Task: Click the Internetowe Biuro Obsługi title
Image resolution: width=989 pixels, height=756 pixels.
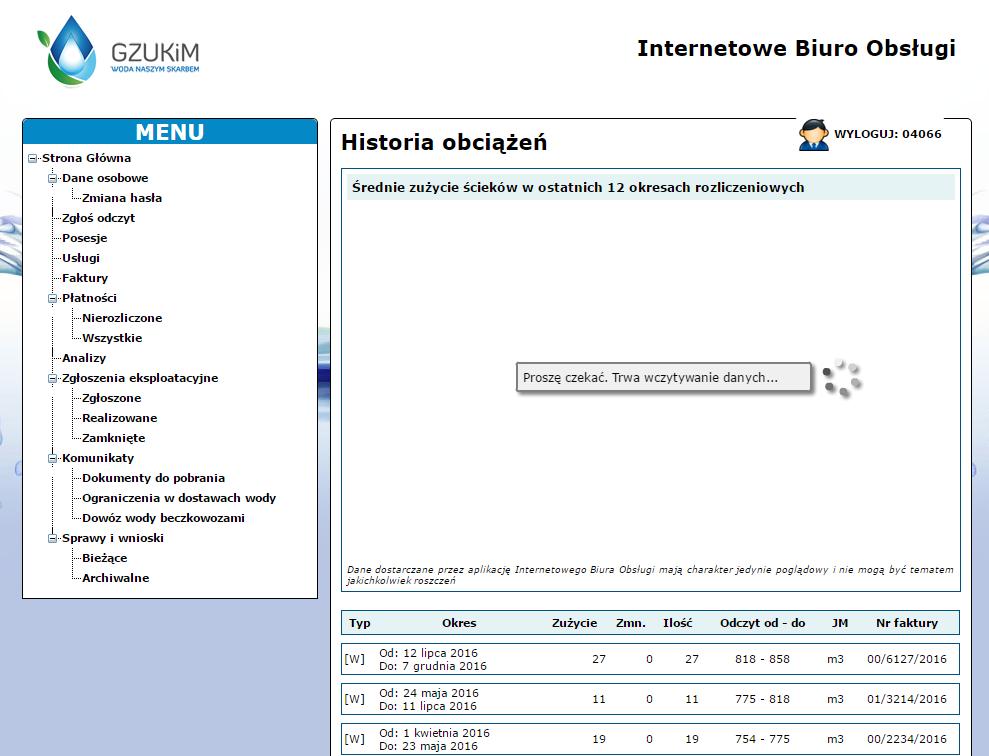Action: coord(797,49)
